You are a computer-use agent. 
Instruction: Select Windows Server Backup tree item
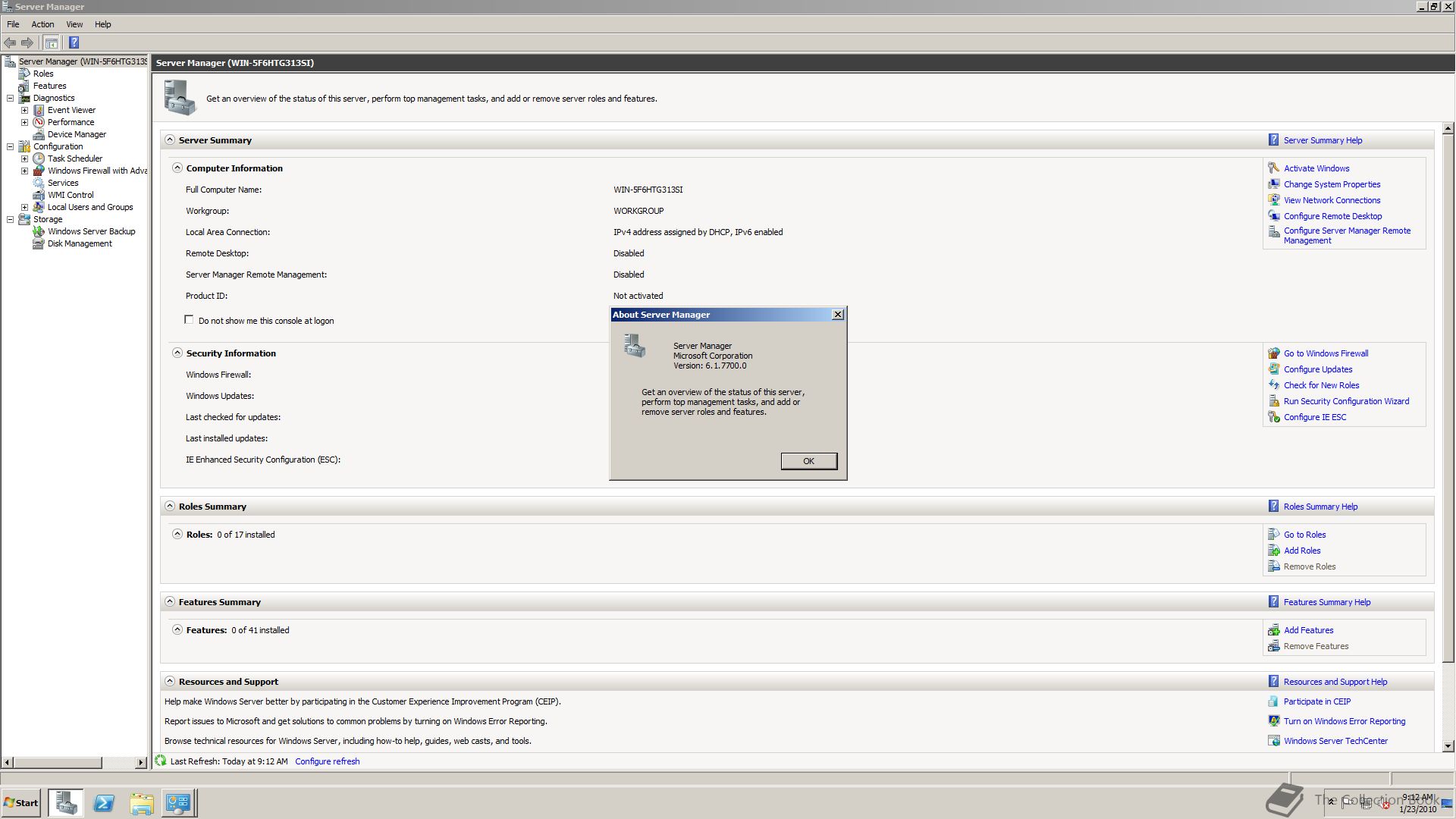tap(91, 231)
